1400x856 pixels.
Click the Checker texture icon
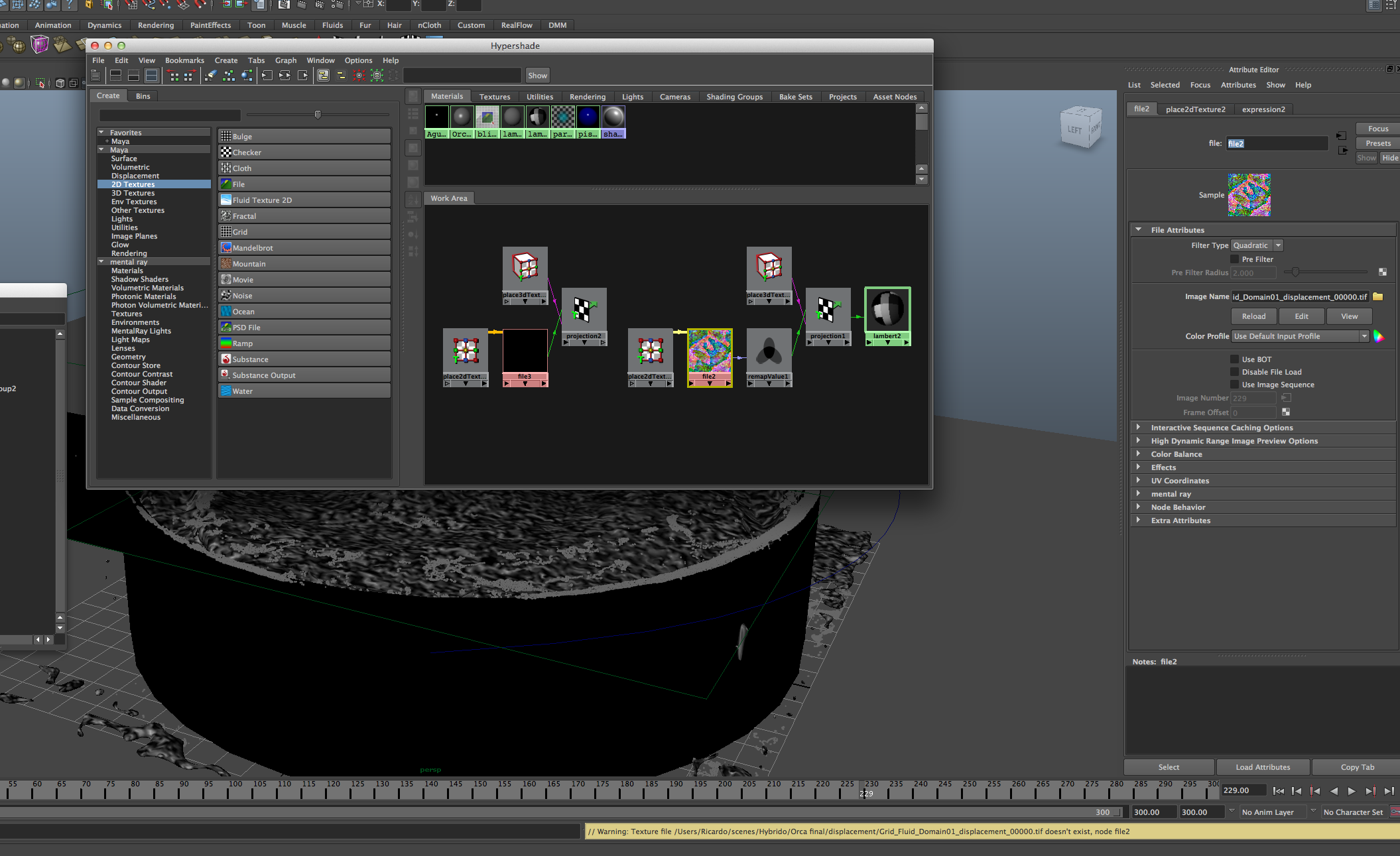226,153
